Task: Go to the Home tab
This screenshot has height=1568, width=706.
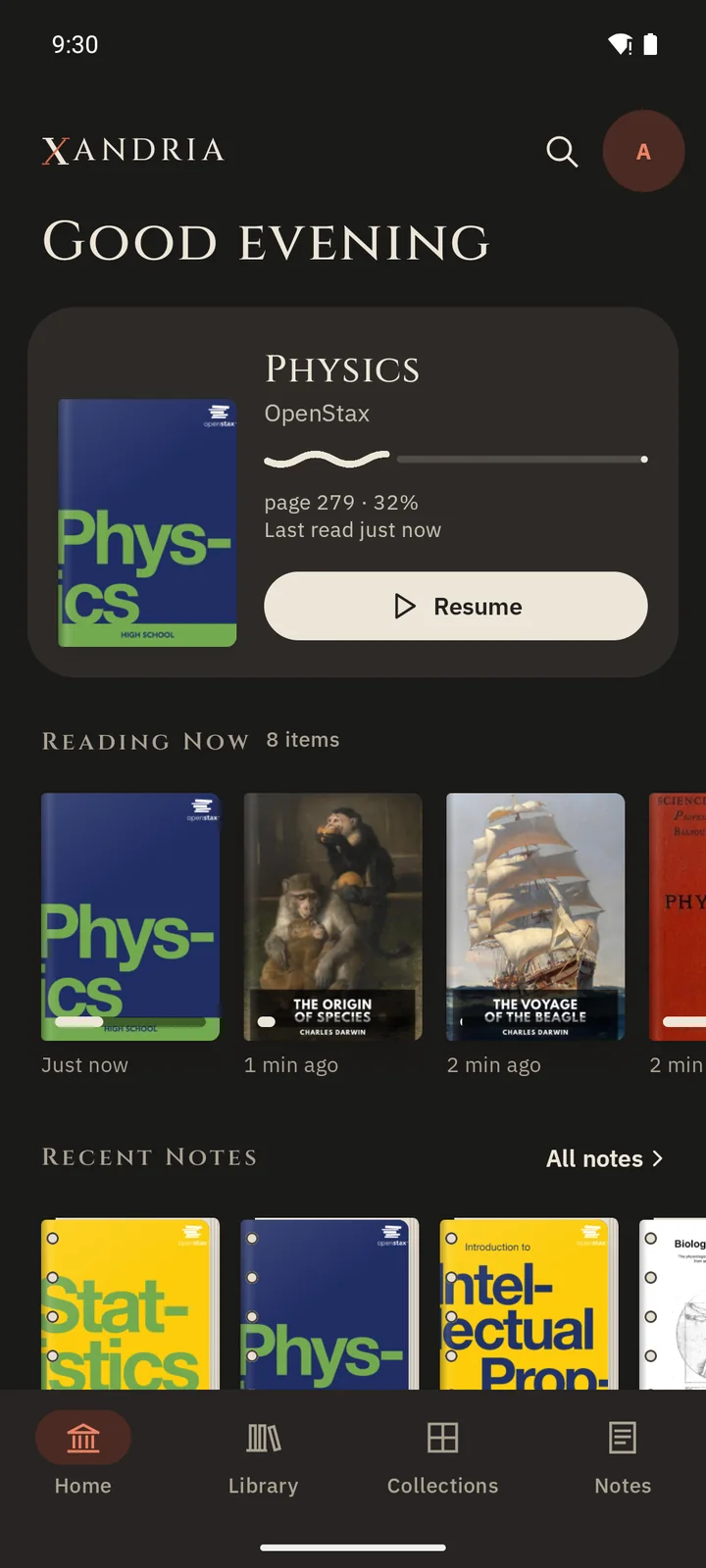Action: (x=83, y=1458)
